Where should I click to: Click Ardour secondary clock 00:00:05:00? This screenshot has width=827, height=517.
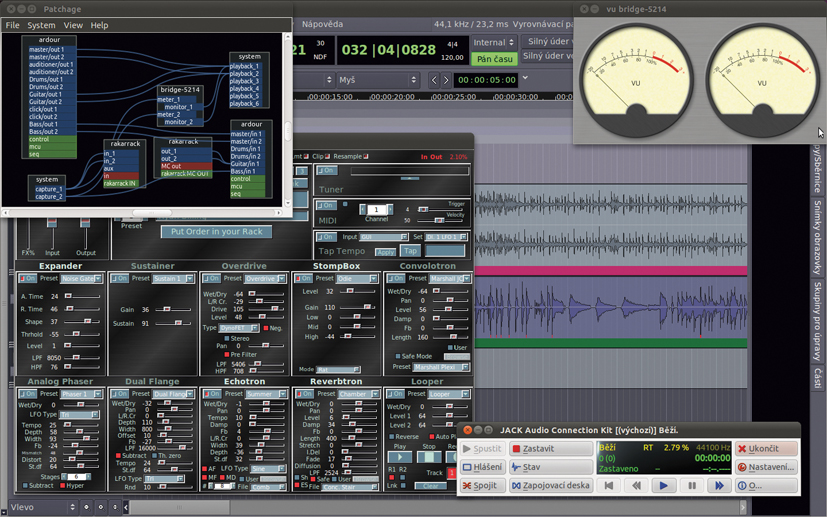[x=487, y=80]
